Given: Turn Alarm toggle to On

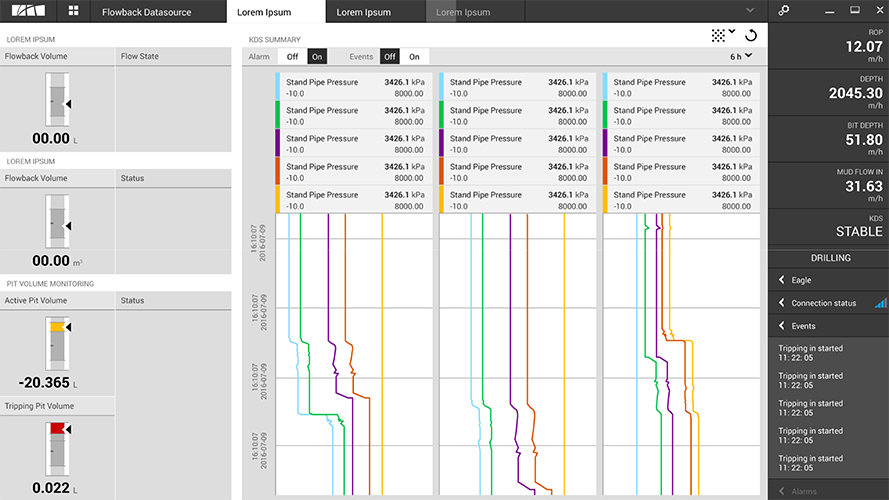Looking at the screenshot, I should [x=316, y=57].
